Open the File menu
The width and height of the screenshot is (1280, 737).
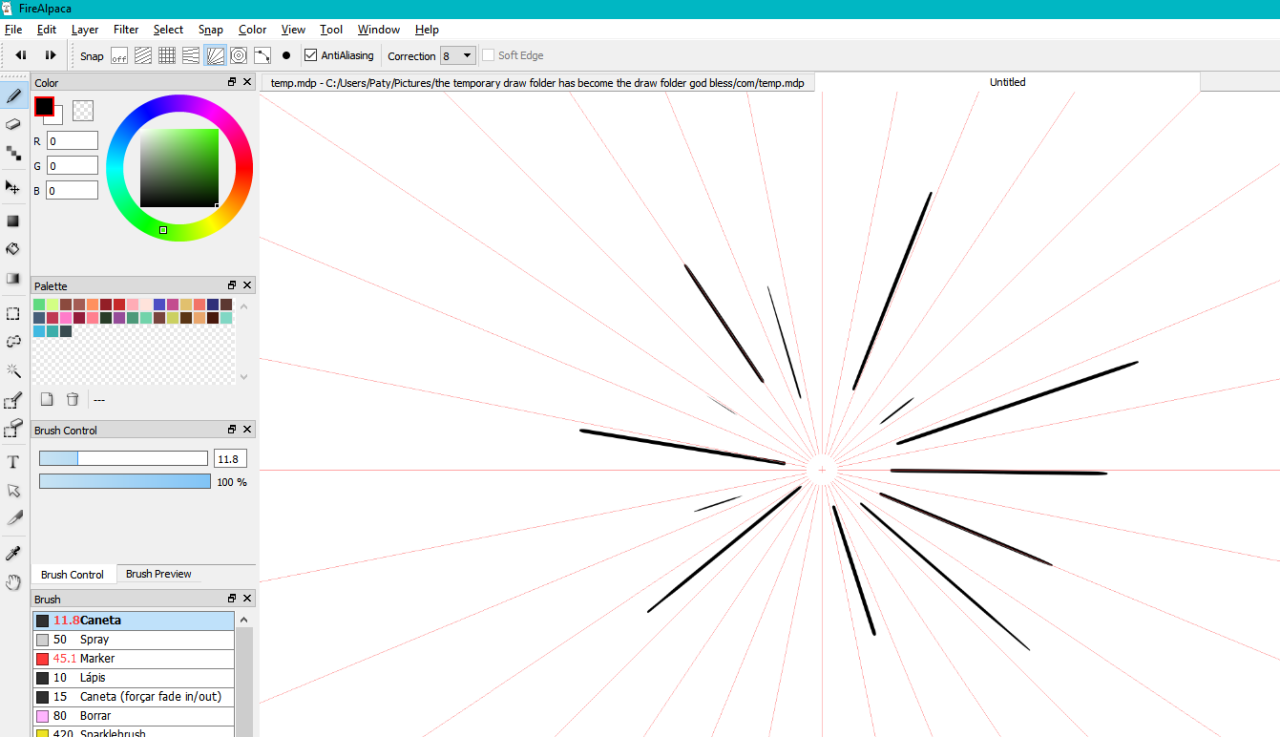(13, 30)
